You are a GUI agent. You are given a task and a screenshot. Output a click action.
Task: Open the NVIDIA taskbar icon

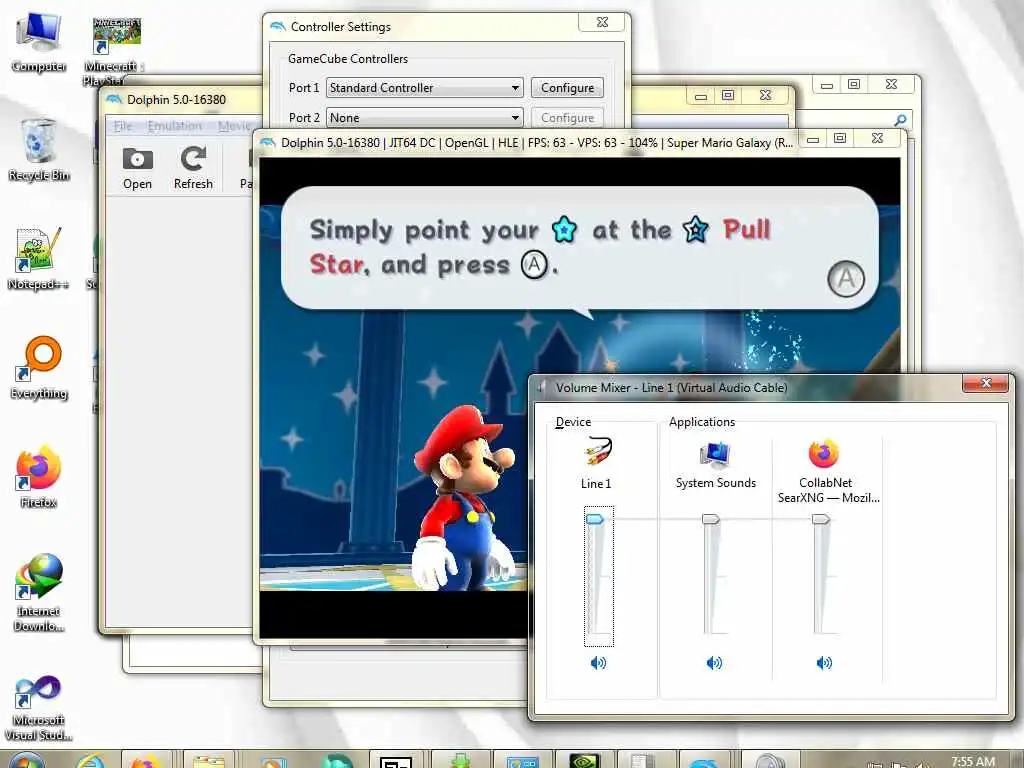584,761
